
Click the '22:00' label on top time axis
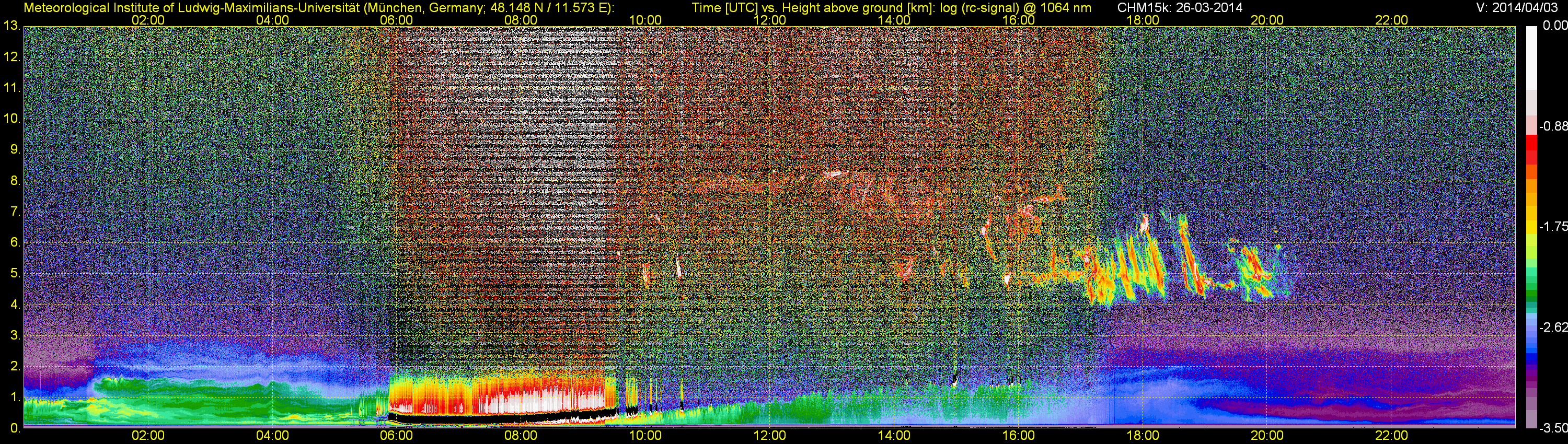[x=1391, y=20]
